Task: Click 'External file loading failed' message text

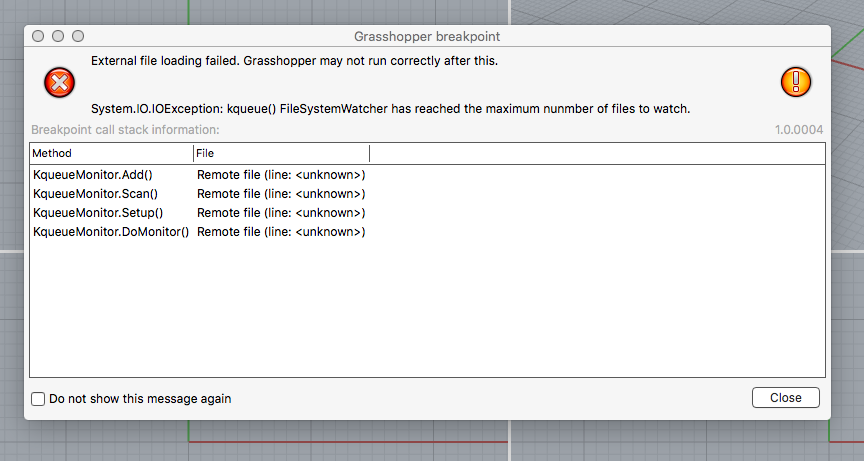Action: [x=294, y=61]
